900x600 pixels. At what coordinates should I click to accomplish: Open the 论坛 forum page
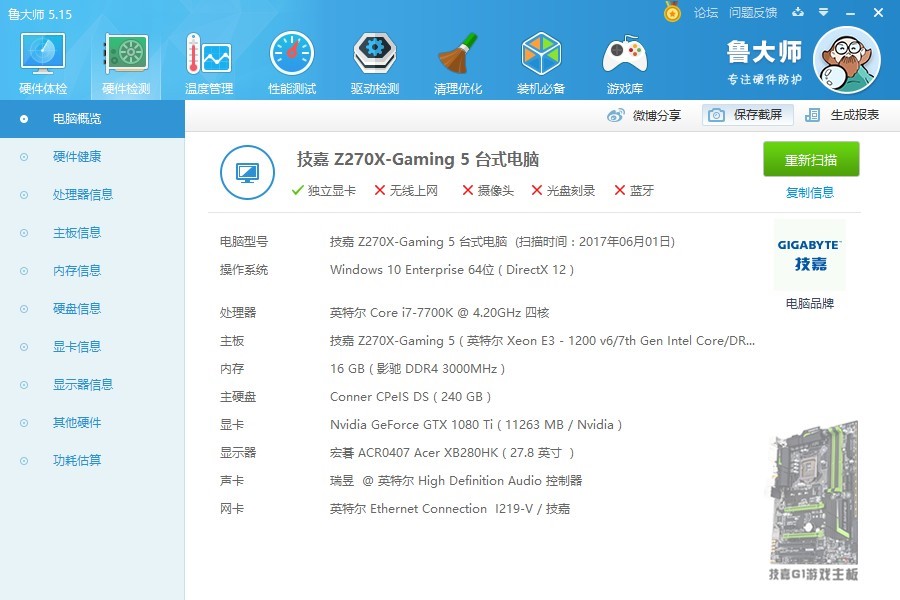tap(706, 13)
